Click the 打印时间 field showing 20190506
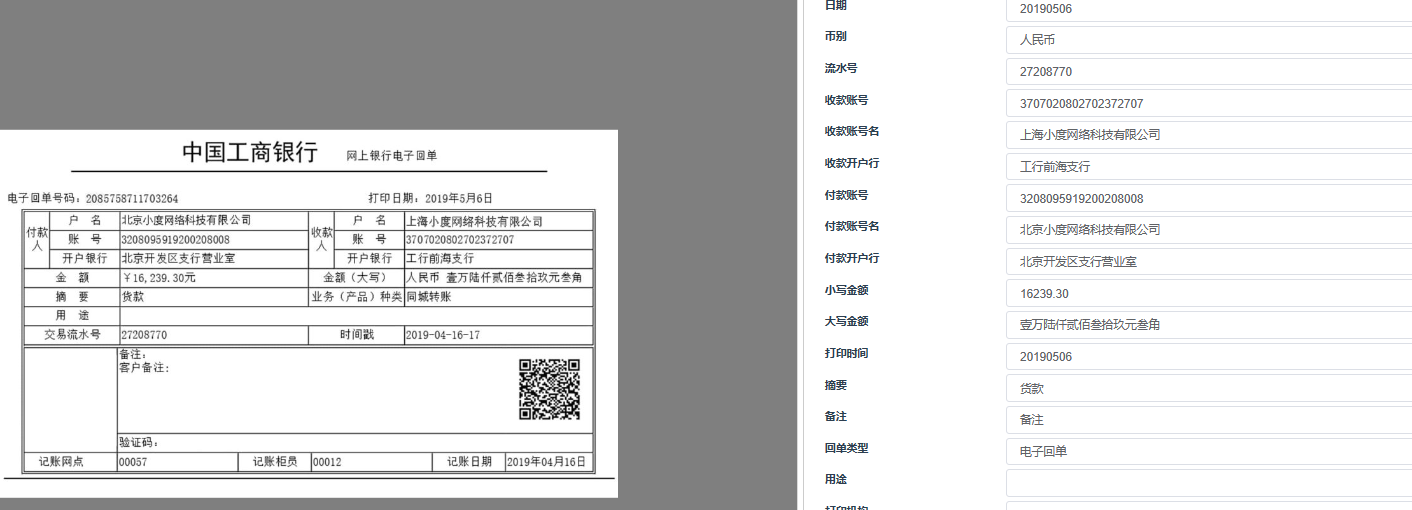The image size is (1412, 510). tap(1209, 357)
